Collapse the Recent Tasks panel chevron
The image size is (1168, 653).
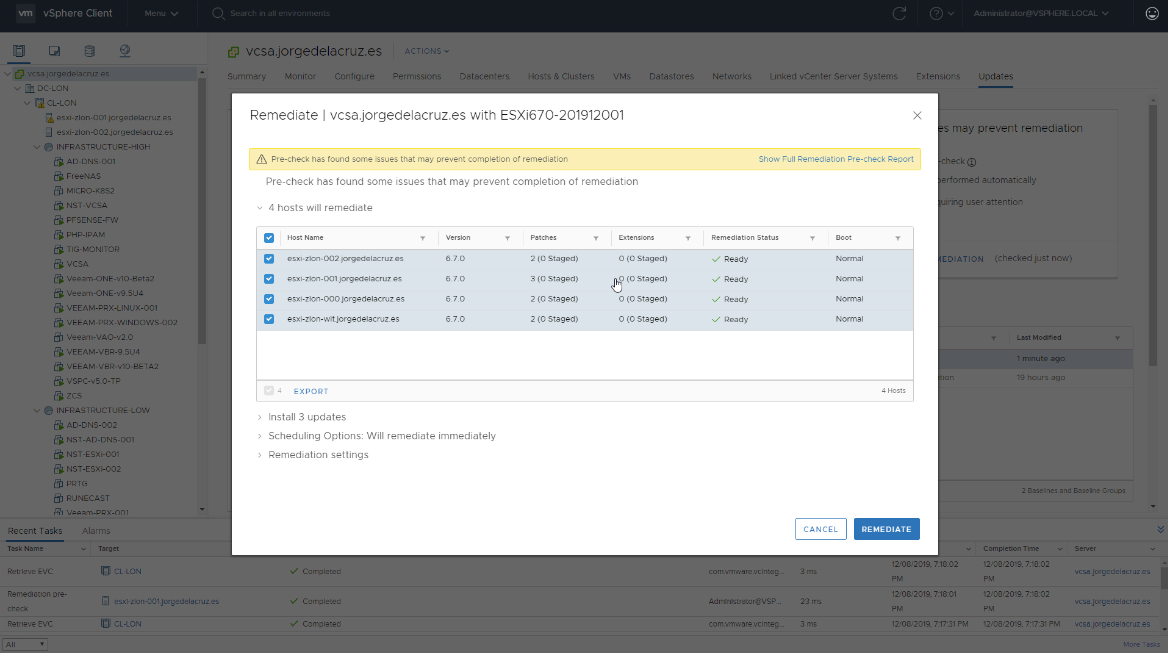pos(1160,529)
